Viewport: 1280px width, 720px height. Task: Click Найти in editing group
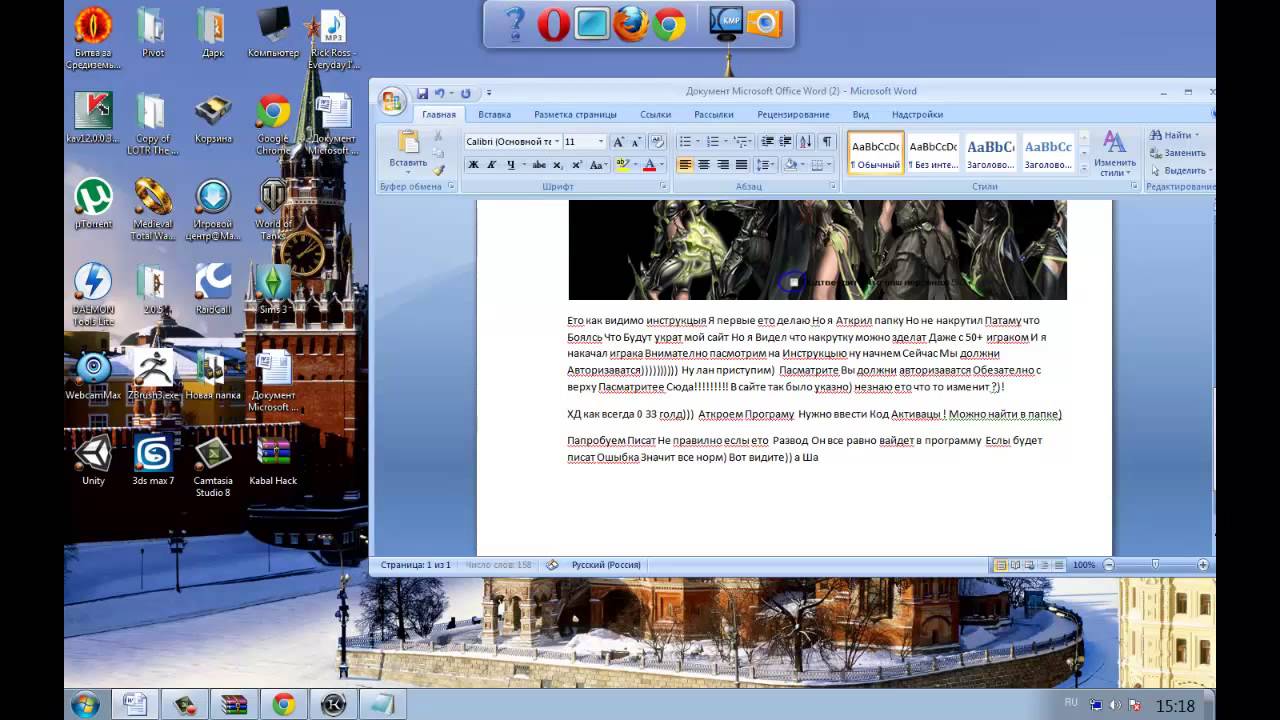click(x=1174, y=135)
